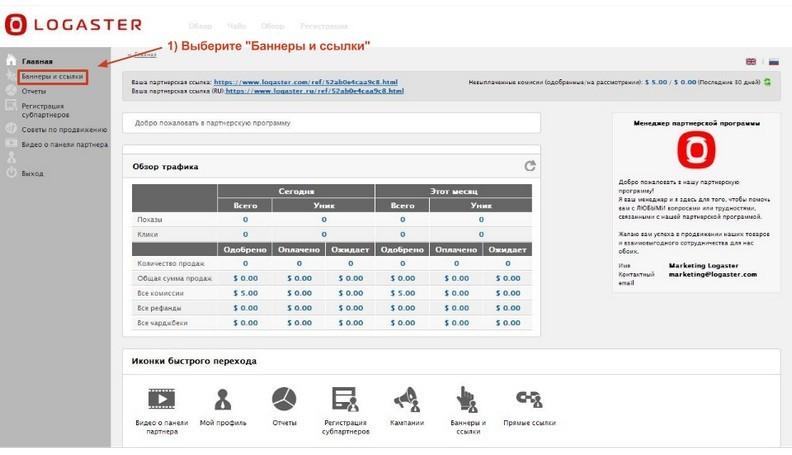792x455 pixels.
Task: Open the logaster.com partner link
Action: tap(306, 82)
